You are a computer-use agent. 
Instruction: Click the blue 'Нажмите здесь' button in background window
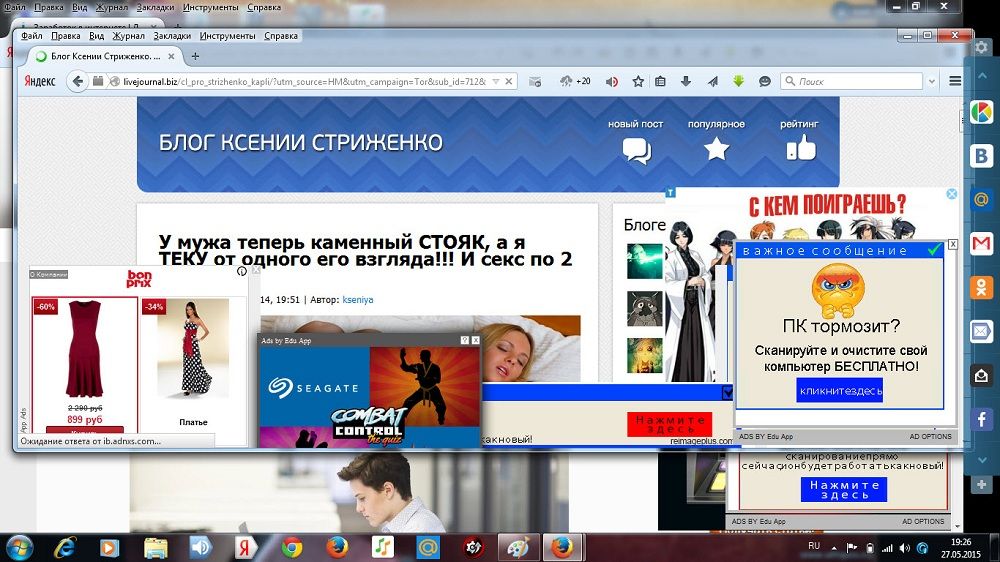pyautogui.click(x=844, y=489)
